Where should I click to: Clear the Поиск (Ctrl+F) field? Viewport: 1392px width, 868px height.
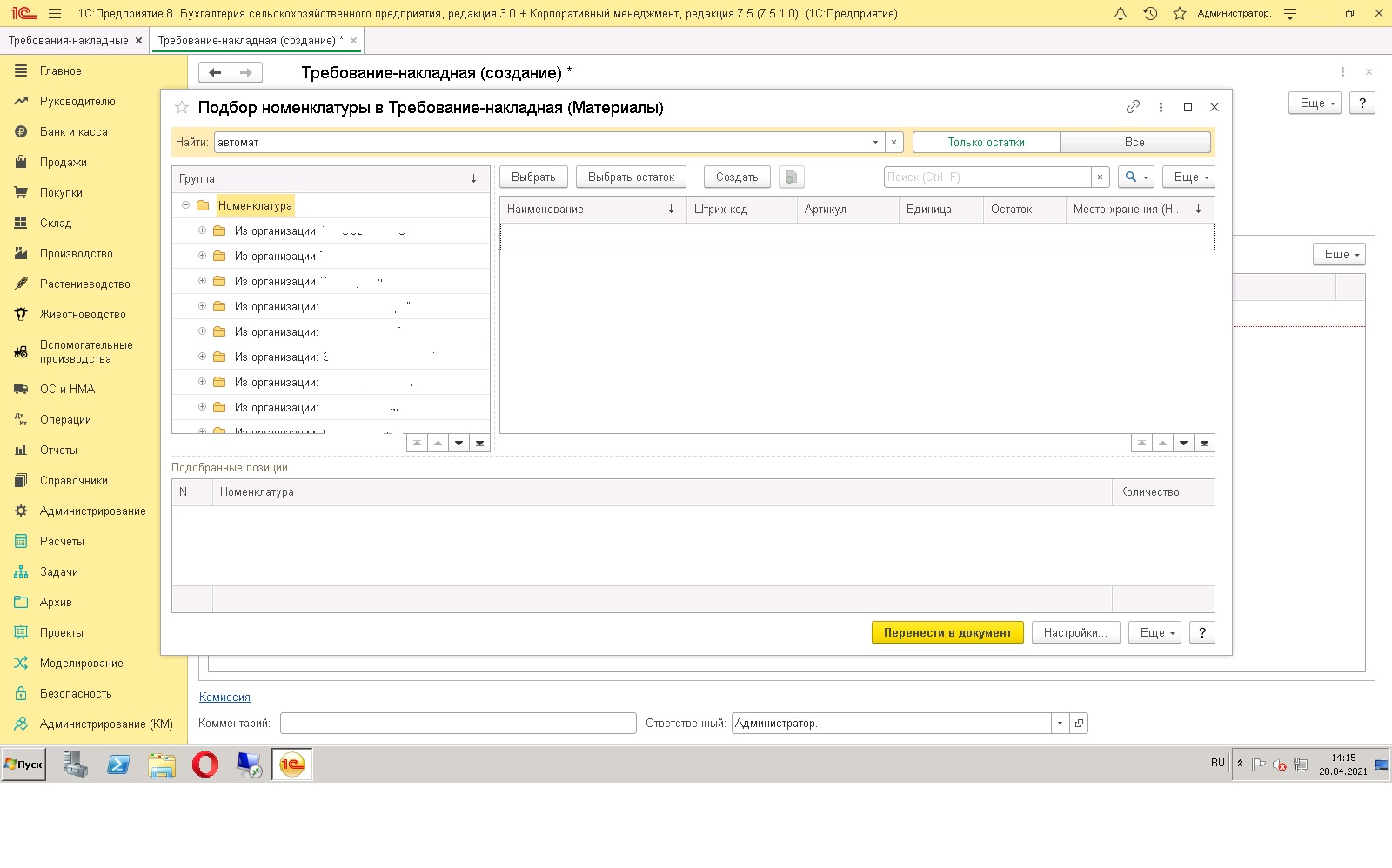click(1100, 177)
